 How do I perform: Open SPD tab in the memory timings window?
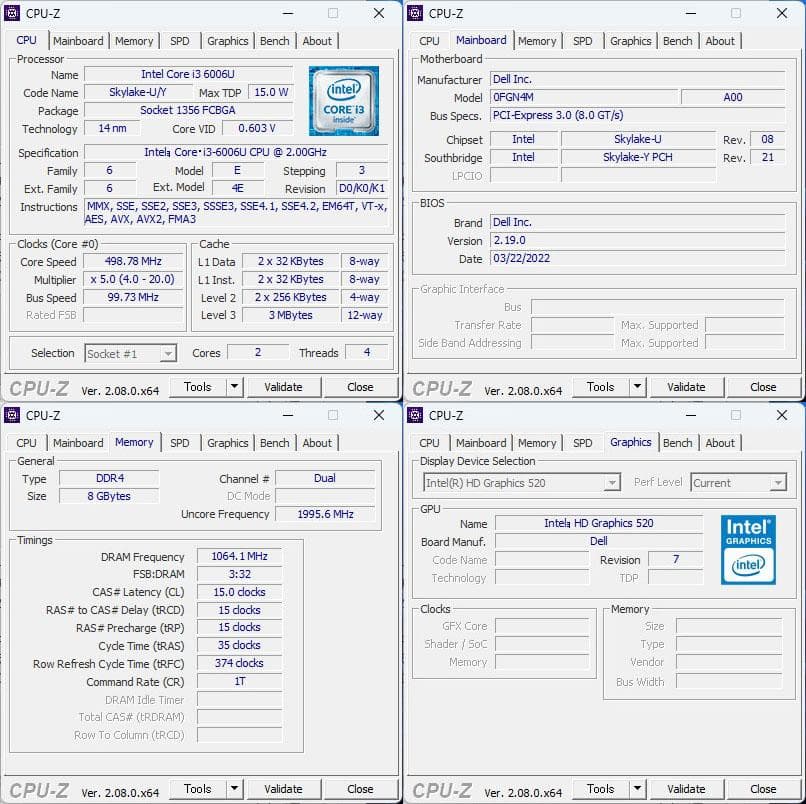tap(180, 443)
